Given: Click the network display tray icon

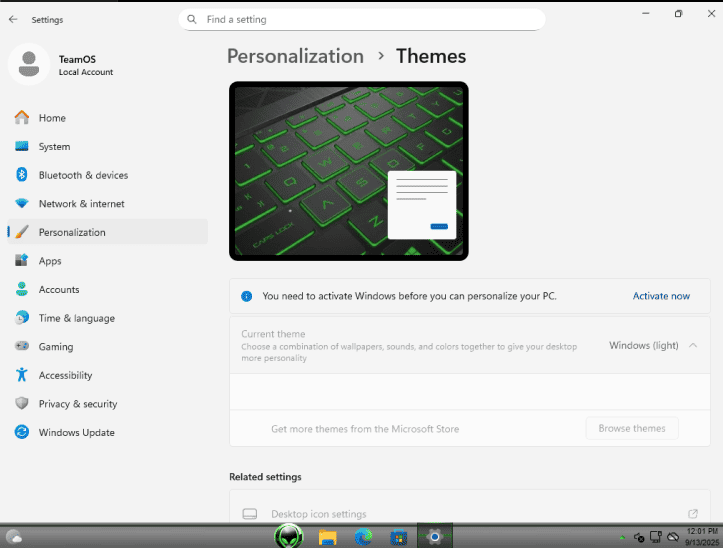Looking at the screenshot, I should [656, 537].
